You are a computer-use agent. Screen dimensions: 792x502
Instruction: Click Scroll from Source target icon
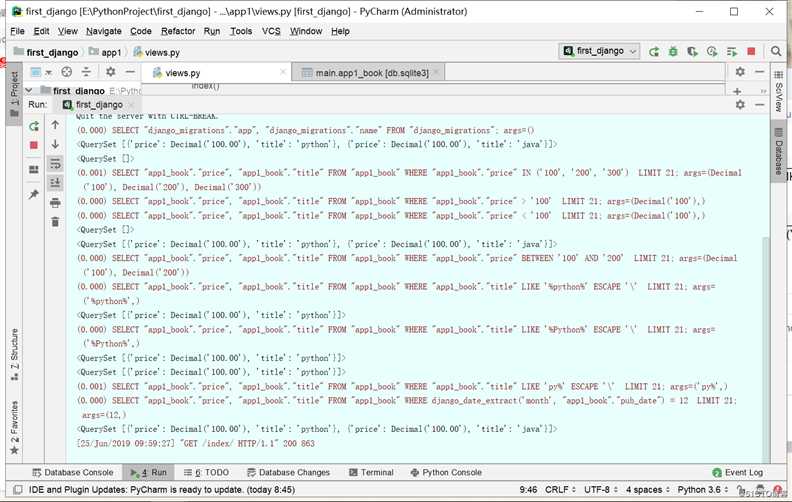coord(67,72)
